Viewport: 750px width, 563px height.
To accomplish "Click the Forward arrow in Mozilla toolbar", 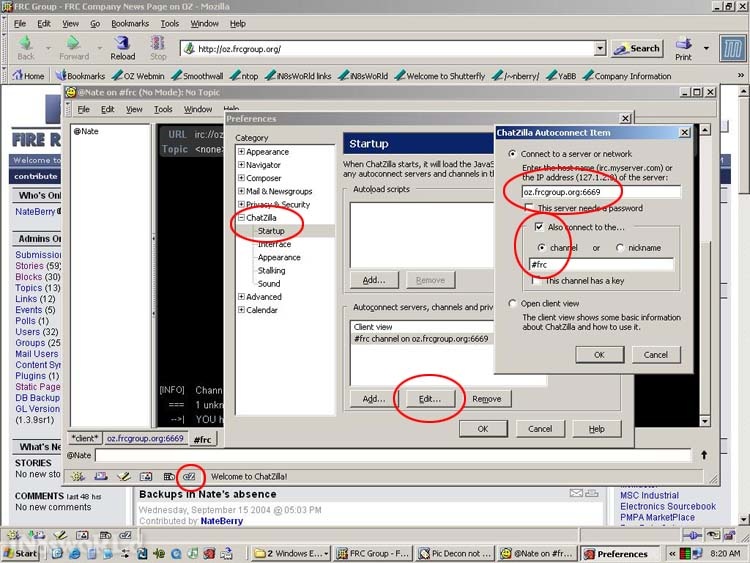I will coord(74,48).
